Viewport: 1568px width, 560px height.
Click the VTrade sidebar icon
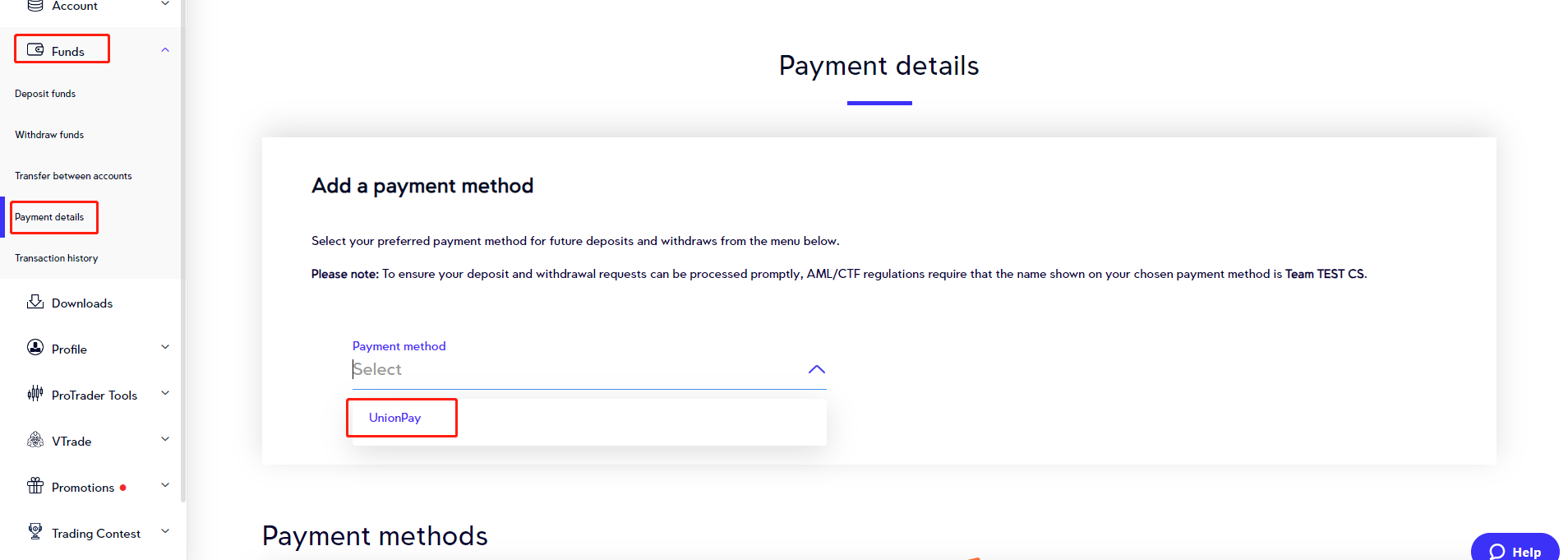tap(35, 440)
